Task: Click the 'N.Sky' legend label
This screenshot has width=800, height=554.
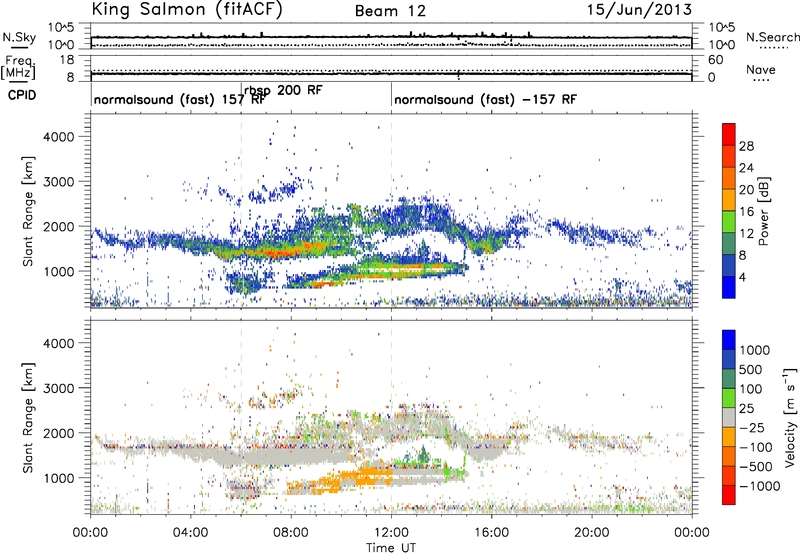Action: coord(19,37)
